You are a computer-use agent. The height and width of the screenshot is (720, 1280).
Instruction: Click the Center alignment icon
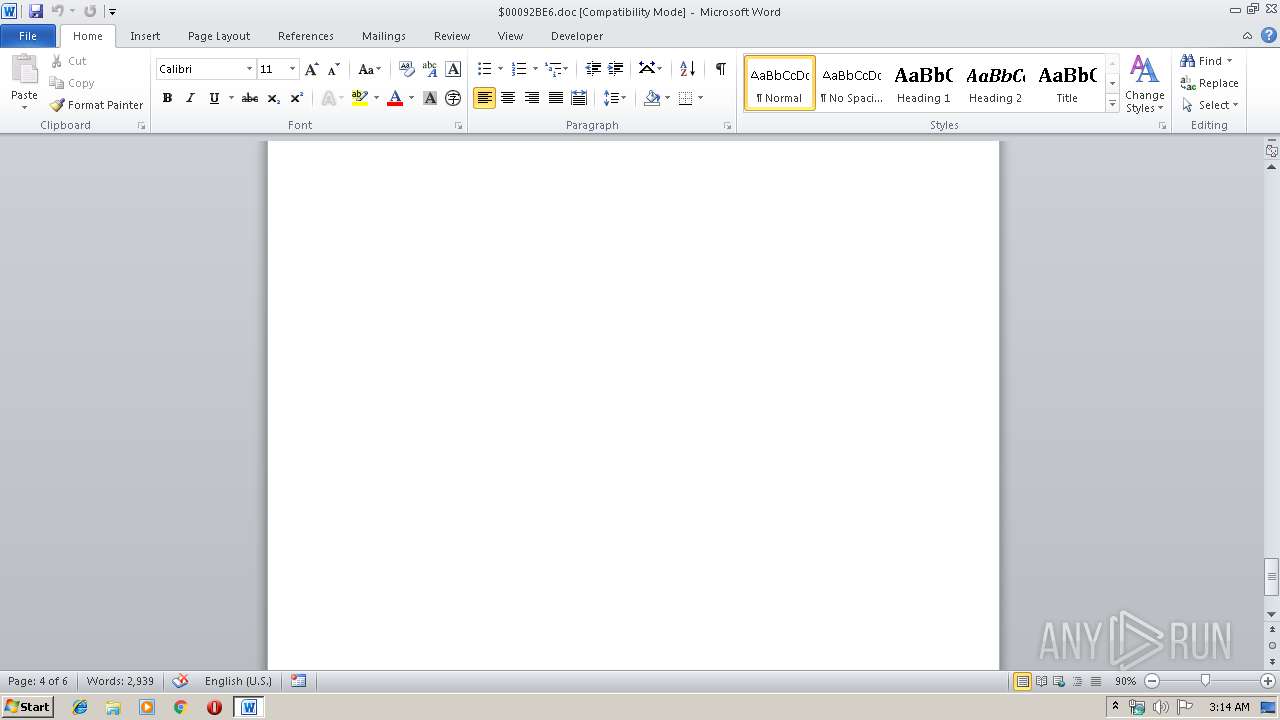click(508, 98)
